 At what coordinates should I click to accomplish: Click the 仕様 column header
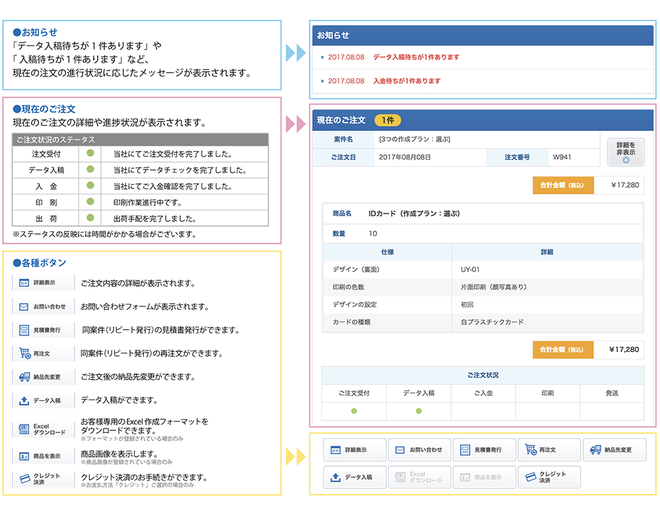point(387,252)
